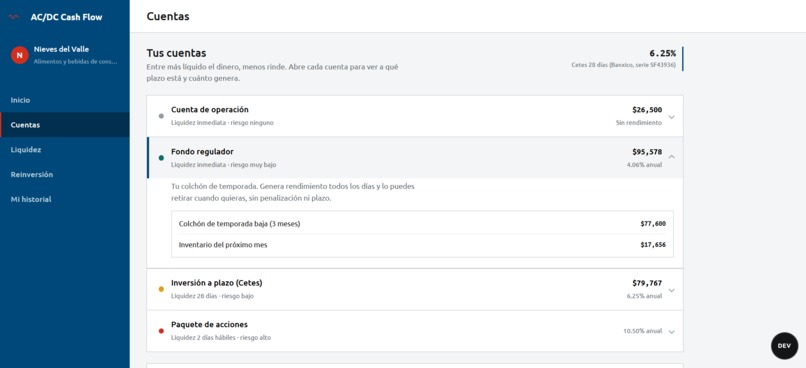Click the 6.25% anual yield
The width and height of the screenshot is (806, 368).
point(645,296)
